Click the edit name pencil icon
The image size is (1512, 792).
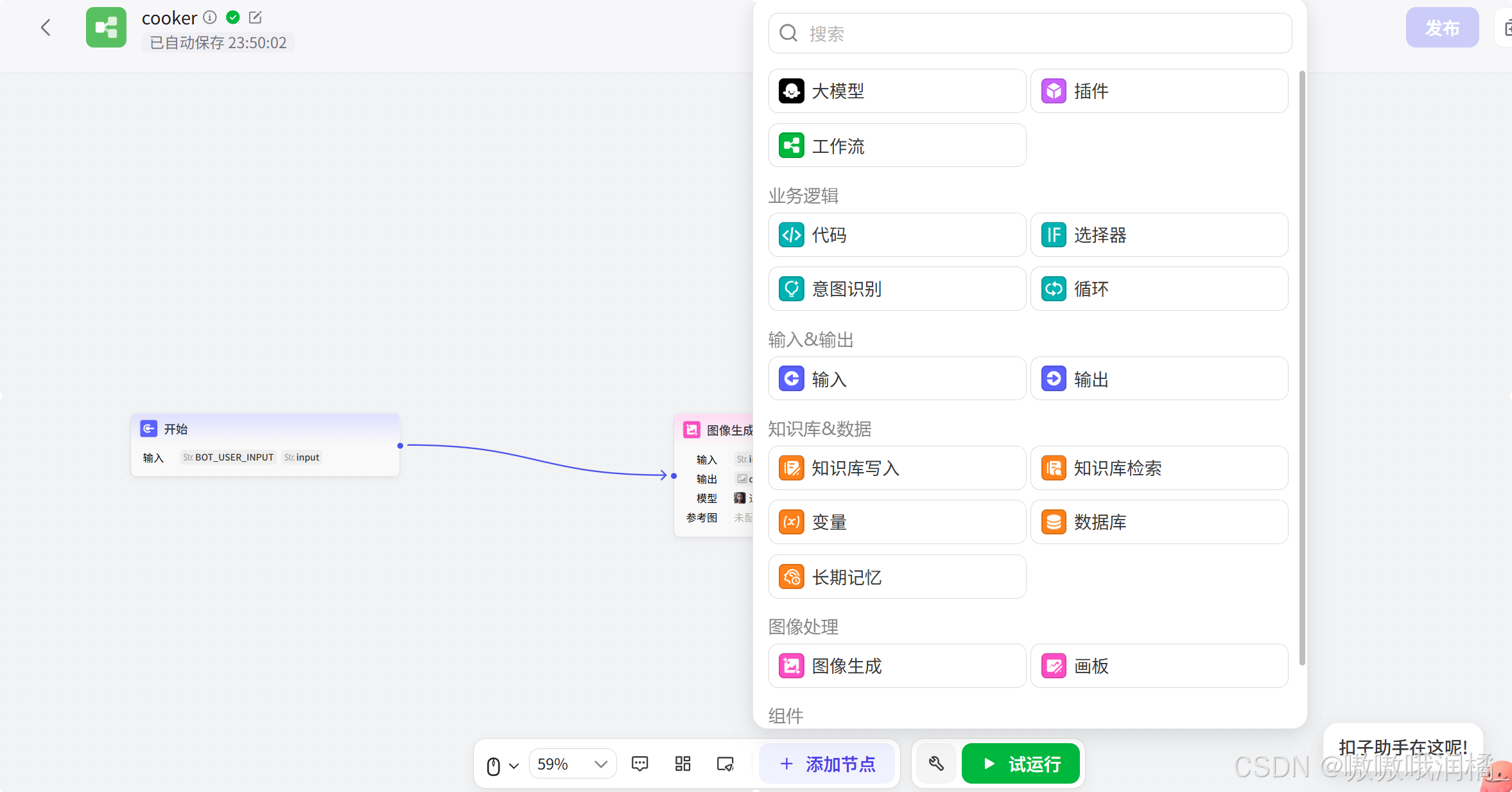click(255, 17)
